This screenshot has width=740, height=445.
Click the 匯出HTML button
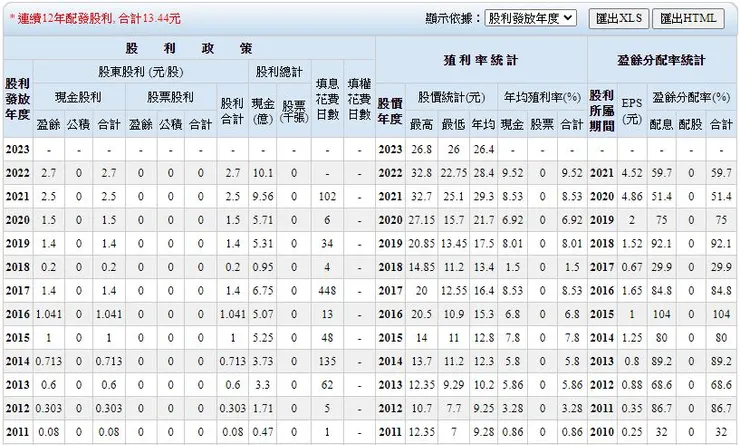pyautogui.click(x=688, y=18)
